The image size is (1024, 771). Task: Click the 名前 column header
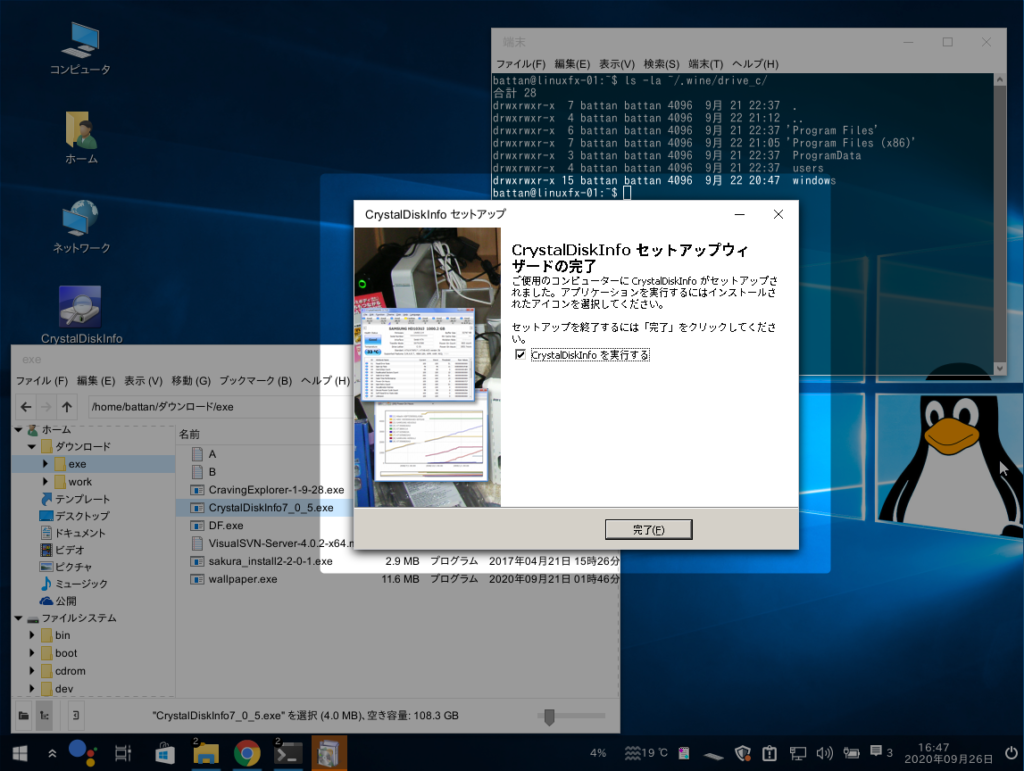click(189, 434)
